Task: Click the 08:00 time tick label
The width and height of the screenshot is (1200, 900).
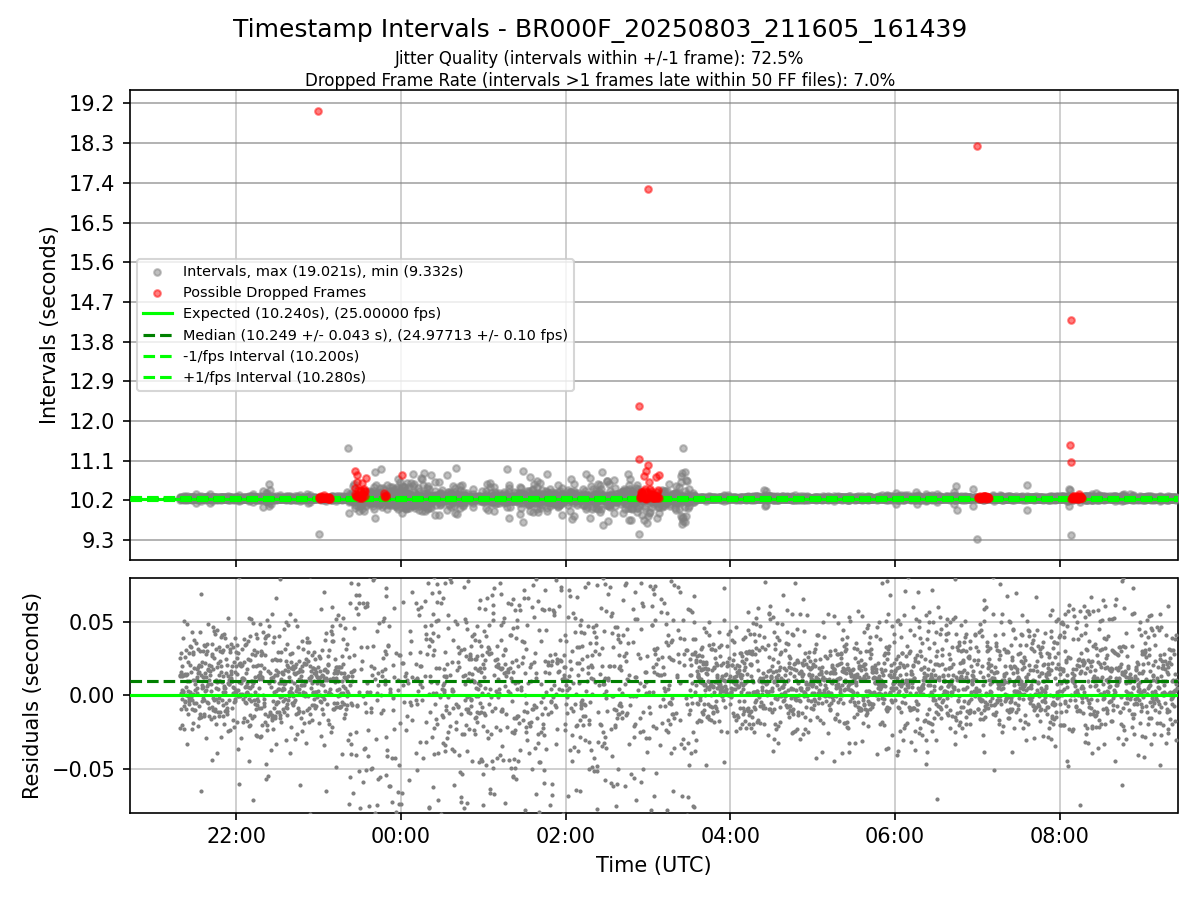Action: pyautogui.click(x=1059, y=835)
